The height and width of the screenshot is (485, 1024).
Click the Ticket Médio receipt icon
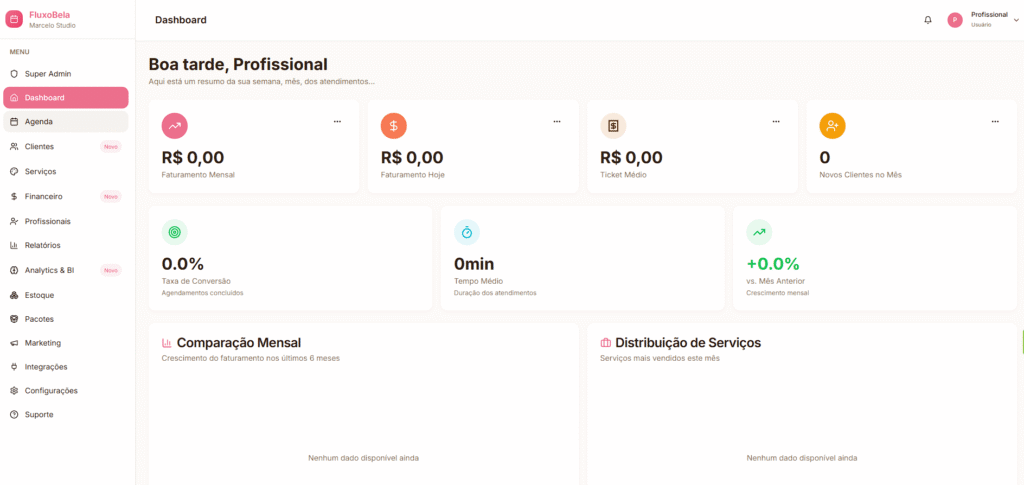613,126
